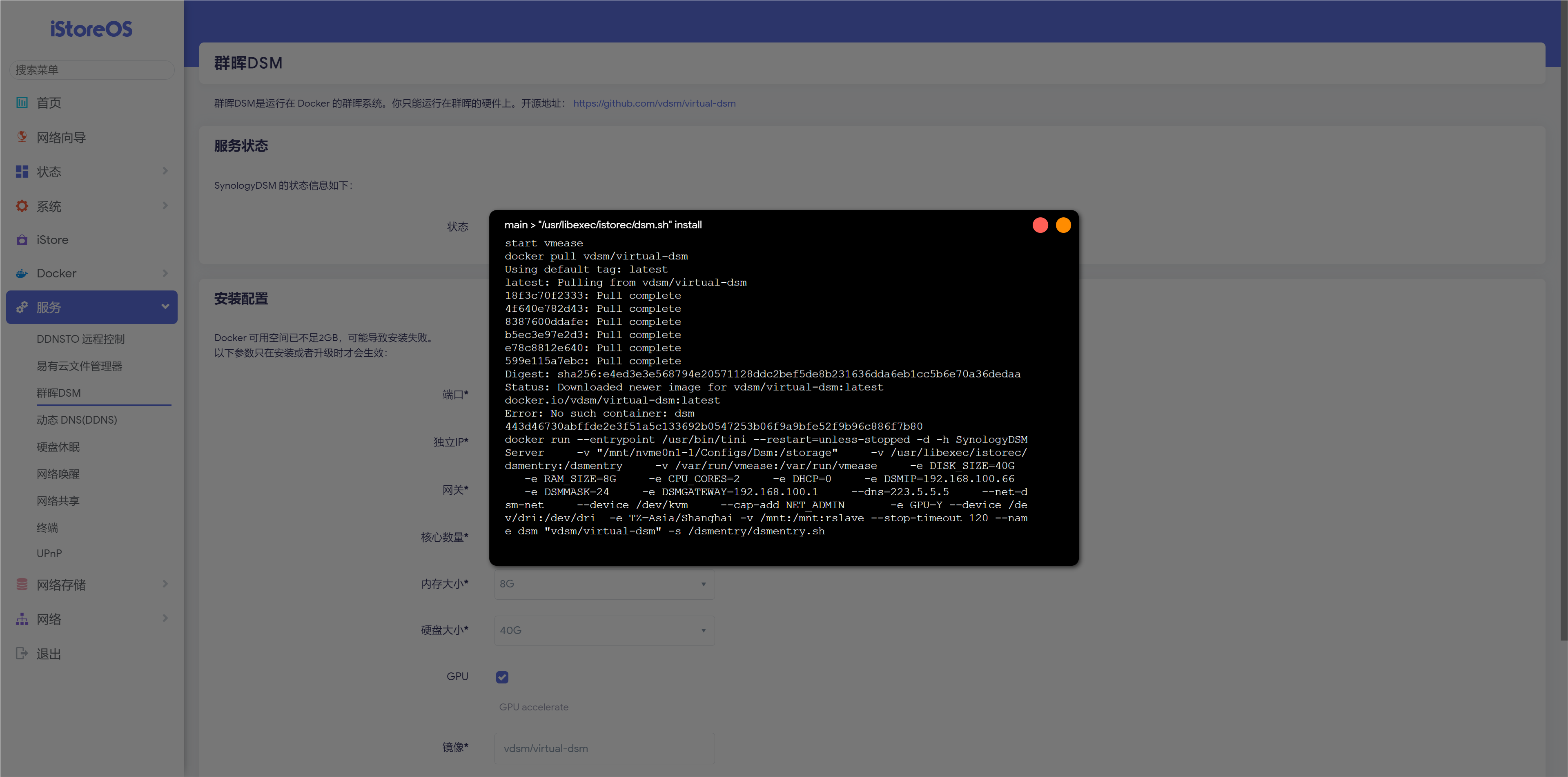Open the virtual-dsm GitHub link

pyautogui.click(x=654, y=103)
